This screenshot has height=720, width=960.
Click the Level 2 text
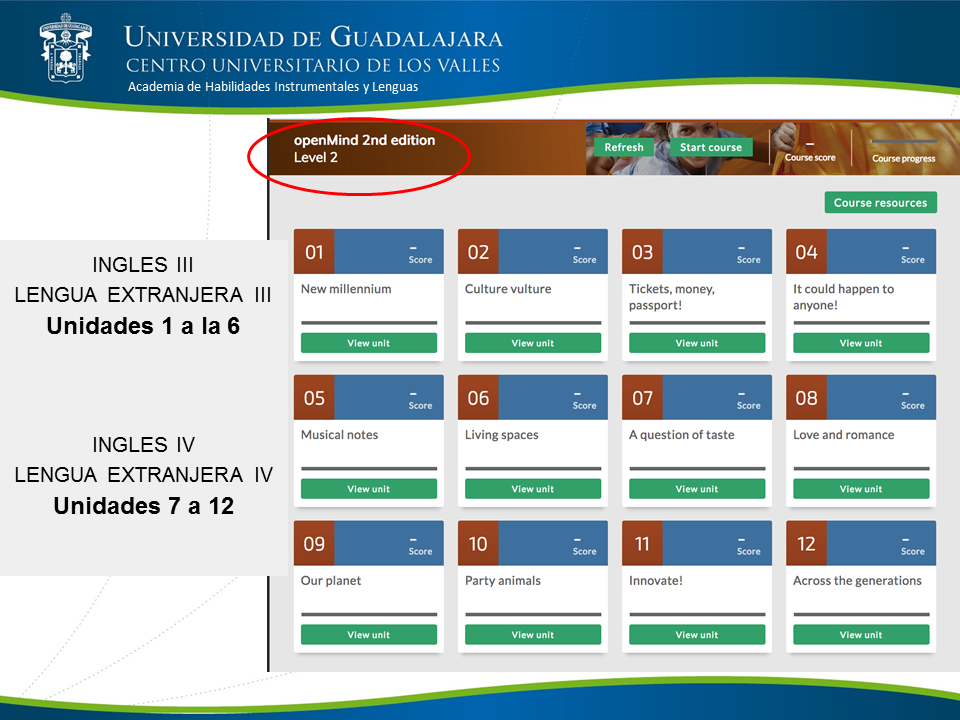click(315, 157)
